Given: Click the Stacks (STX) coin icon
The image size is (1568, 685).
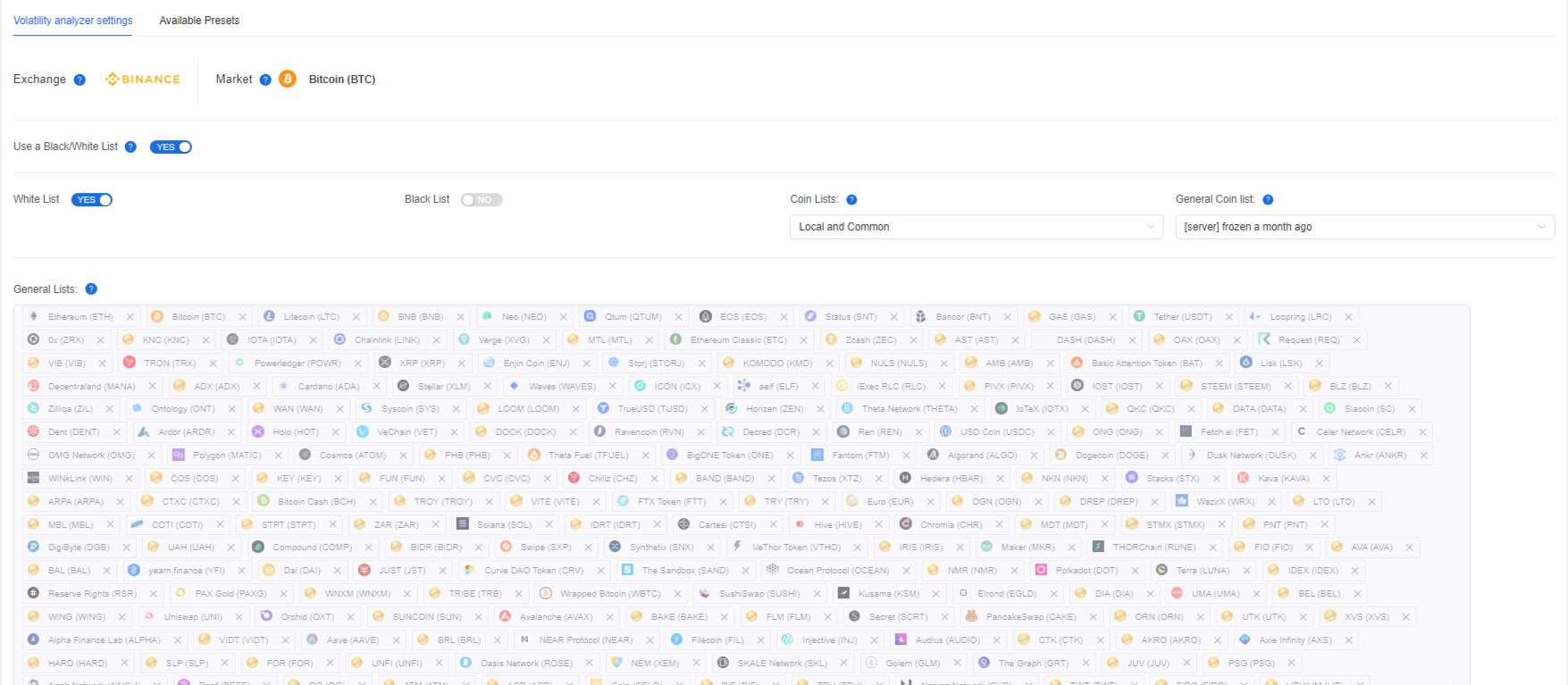Looking at the screenshot, I should coord(1132,478).
